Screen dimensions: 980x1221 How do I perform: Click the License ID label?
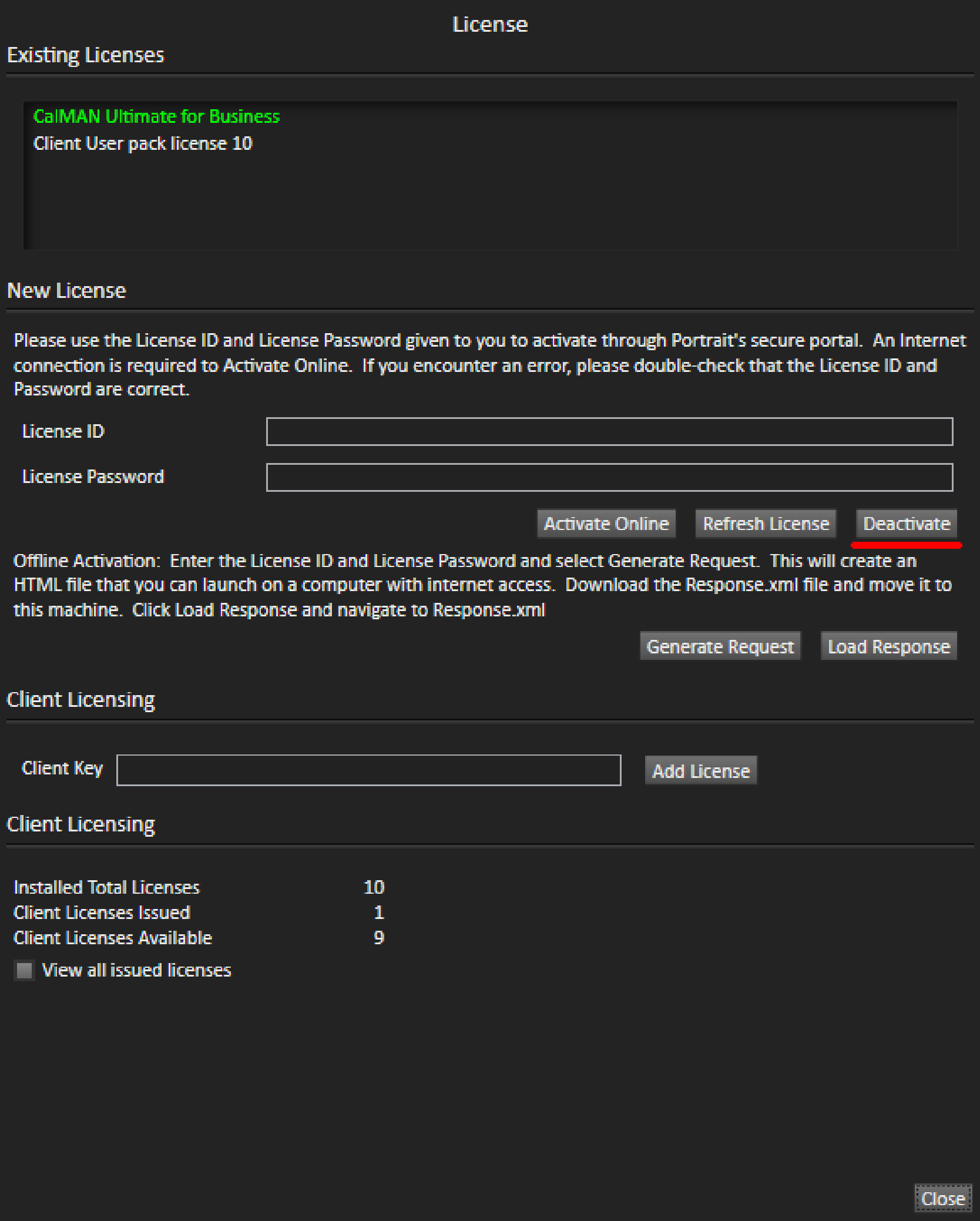pos(63,431)
